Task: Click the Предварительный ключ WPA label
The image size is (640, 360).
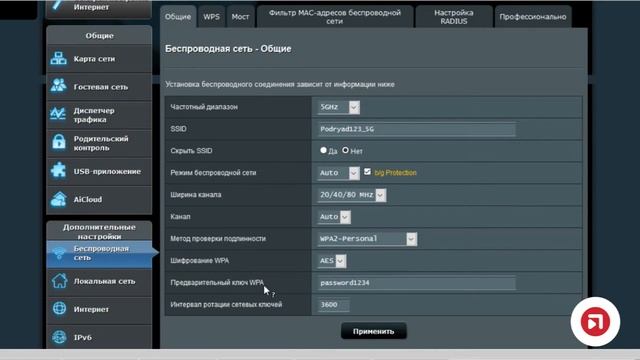Action: (x=217, y=282)
